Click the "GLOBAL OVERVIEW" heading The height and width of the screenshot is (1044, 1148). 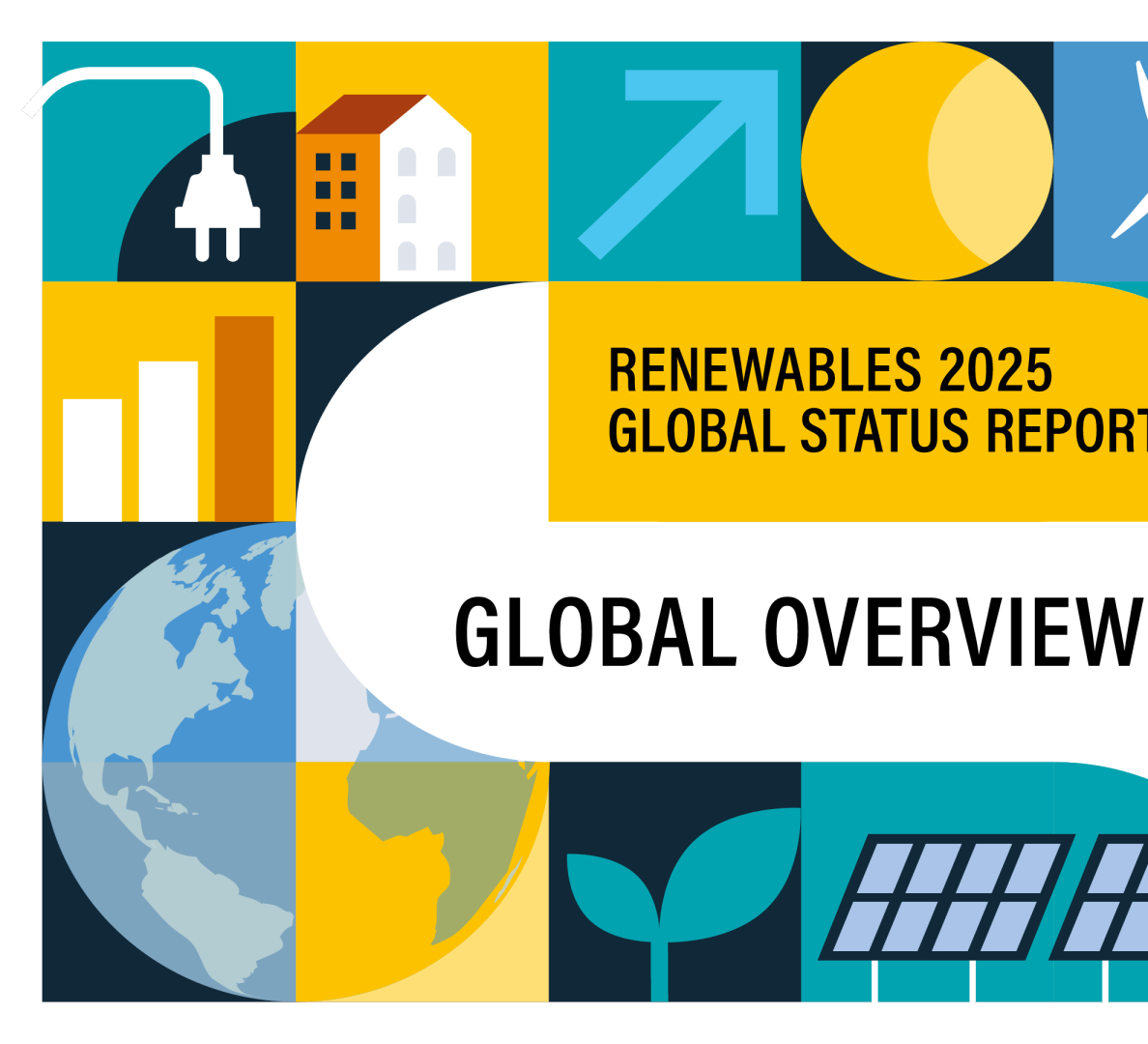click(x=798, y=633)
